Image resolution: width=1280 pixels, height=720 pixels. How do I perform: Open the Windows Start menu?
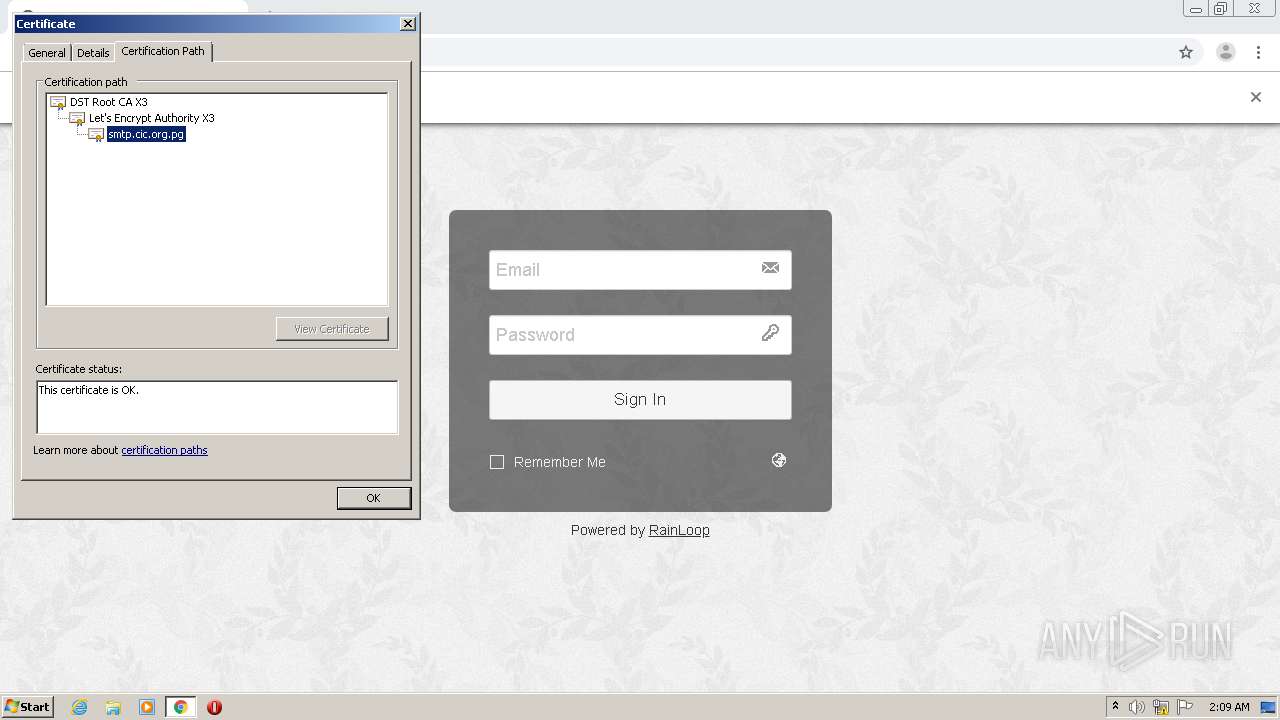(x=27, y=707)
